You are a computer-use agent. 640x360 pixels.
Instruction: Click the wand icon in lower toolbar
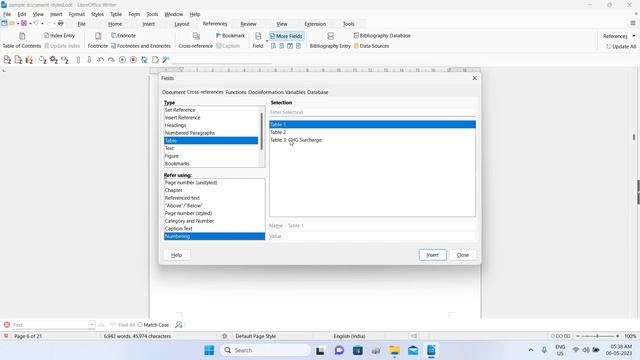coord(166,60)
